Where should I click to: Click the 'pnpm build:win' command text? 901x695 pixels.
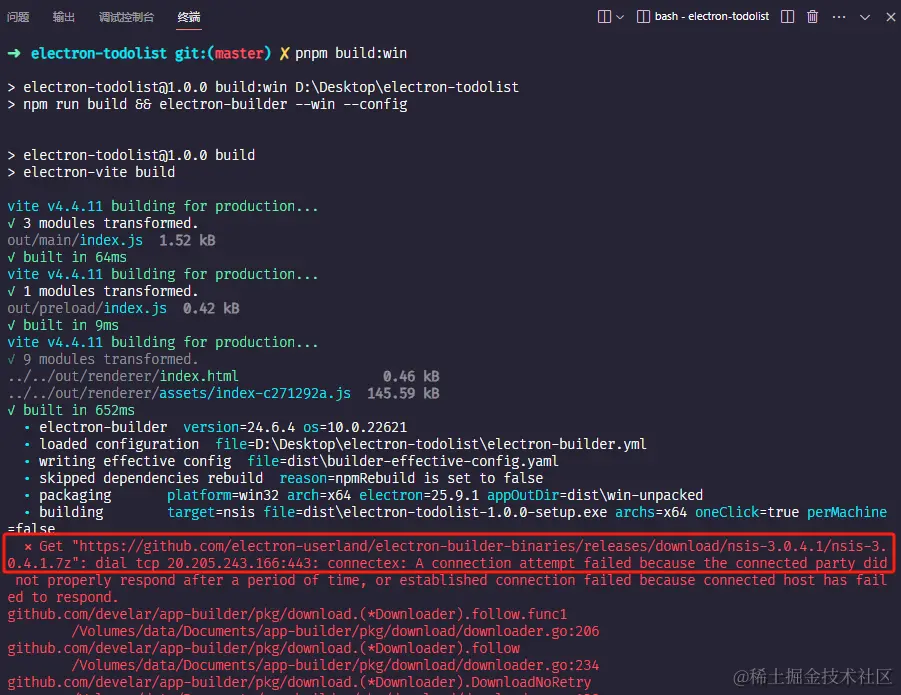coord(351,53)
